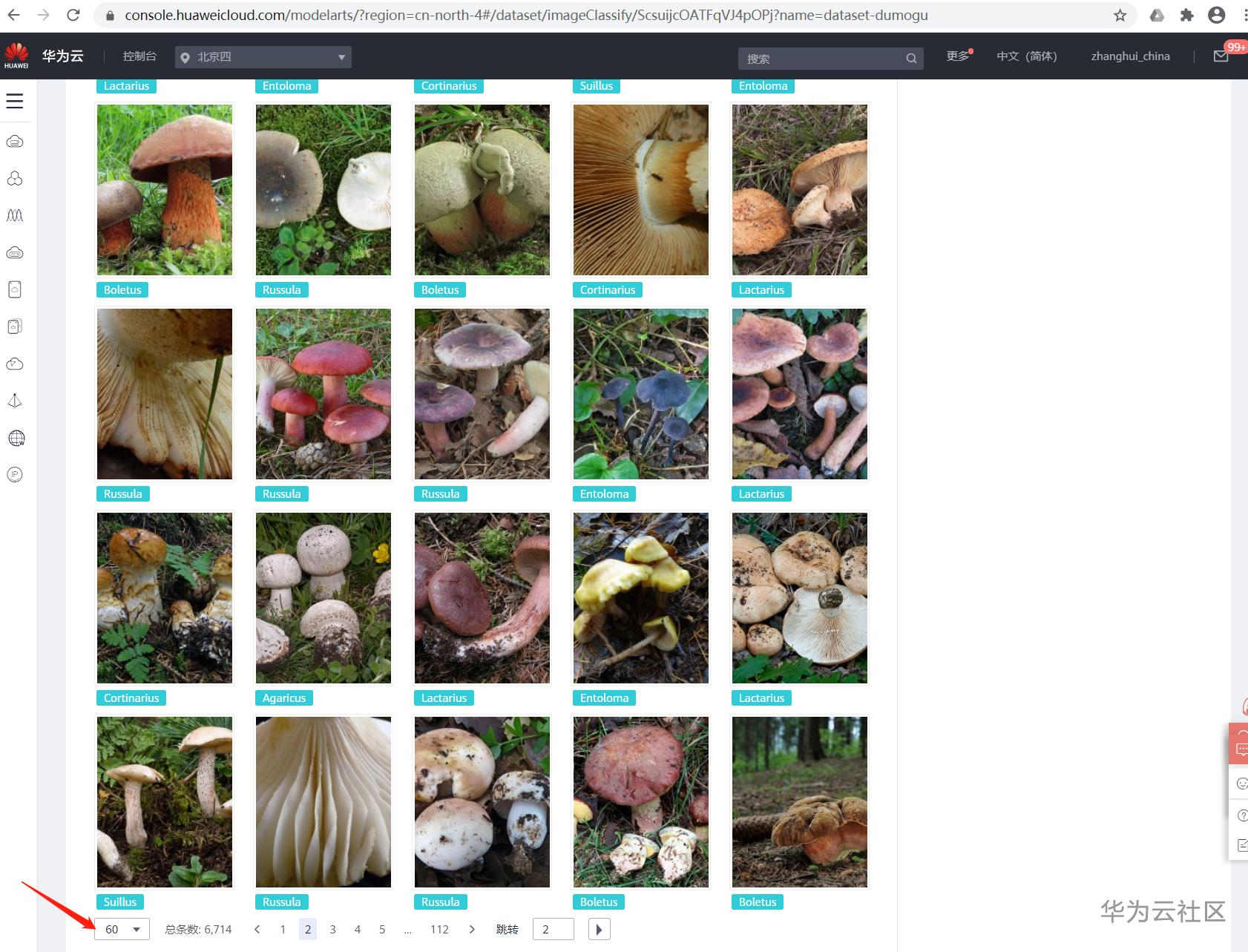
Task: Open the 控制台 console link
Action: tap(139, 56)
